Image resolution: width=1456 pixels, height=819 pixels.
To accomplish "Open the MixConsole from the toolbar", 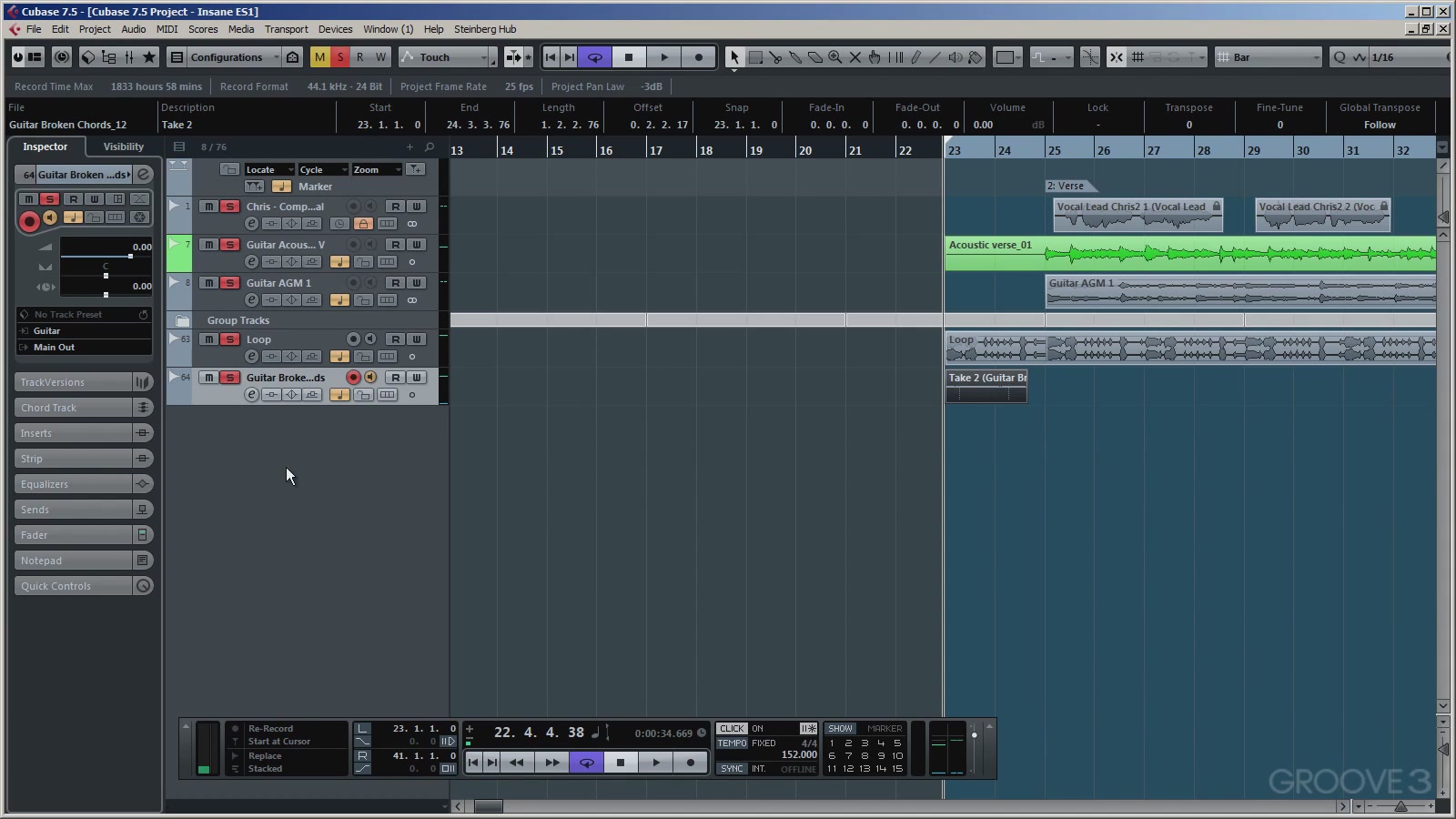I will click(129, 56).
